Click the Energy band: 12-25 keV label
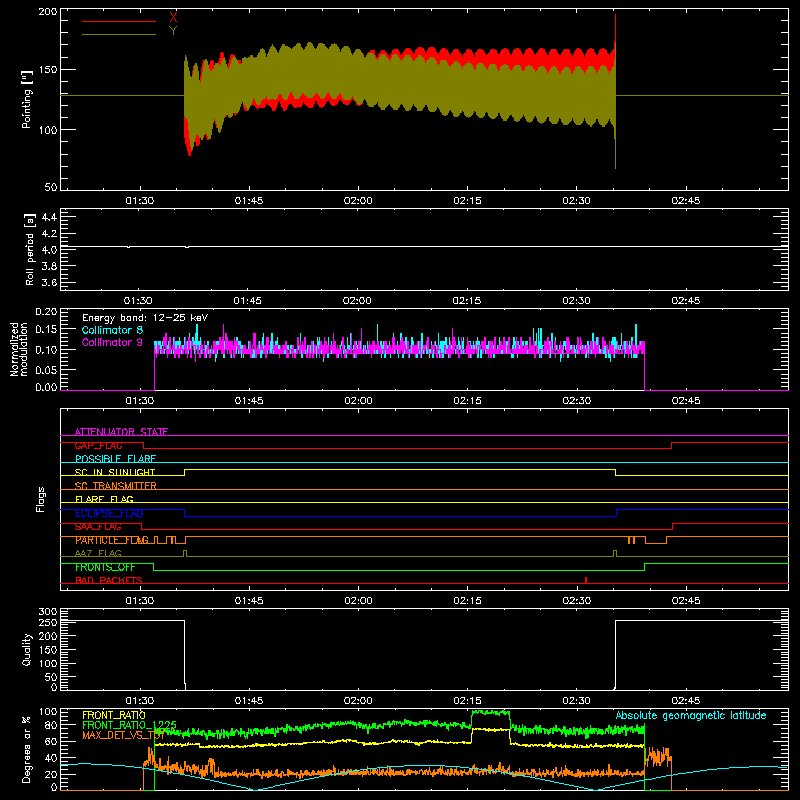This screenshot has width=800, height=800. (x=145, y=318)
